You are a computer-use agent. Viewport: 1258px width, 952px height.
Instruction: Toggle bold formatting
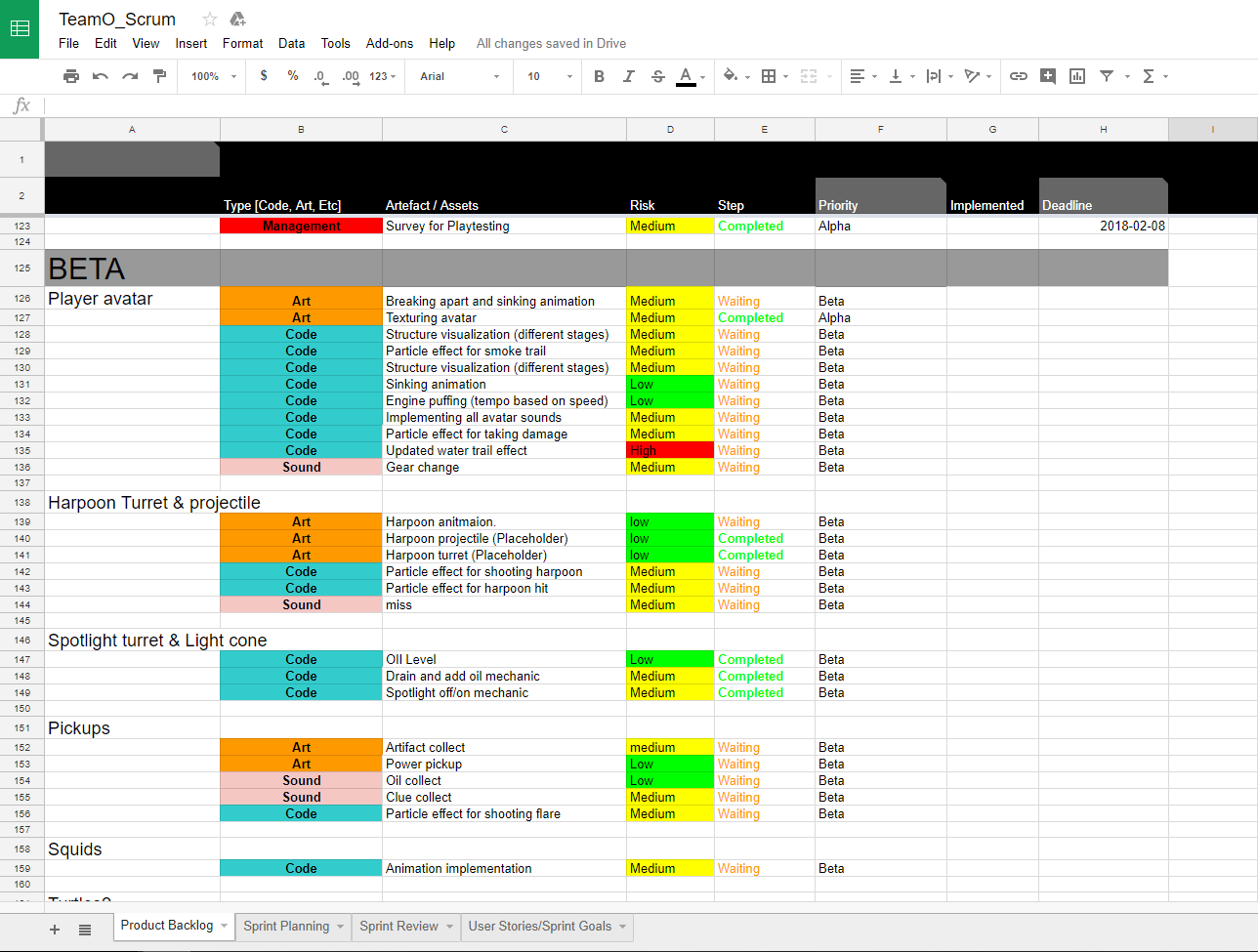coord(600,76)
